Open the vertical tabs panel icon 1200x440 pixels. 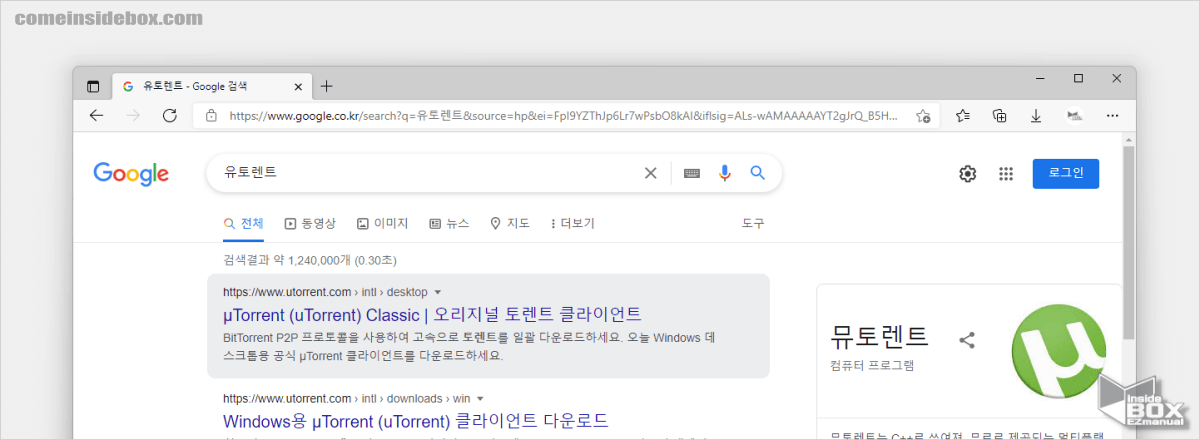tap(93, 86)
